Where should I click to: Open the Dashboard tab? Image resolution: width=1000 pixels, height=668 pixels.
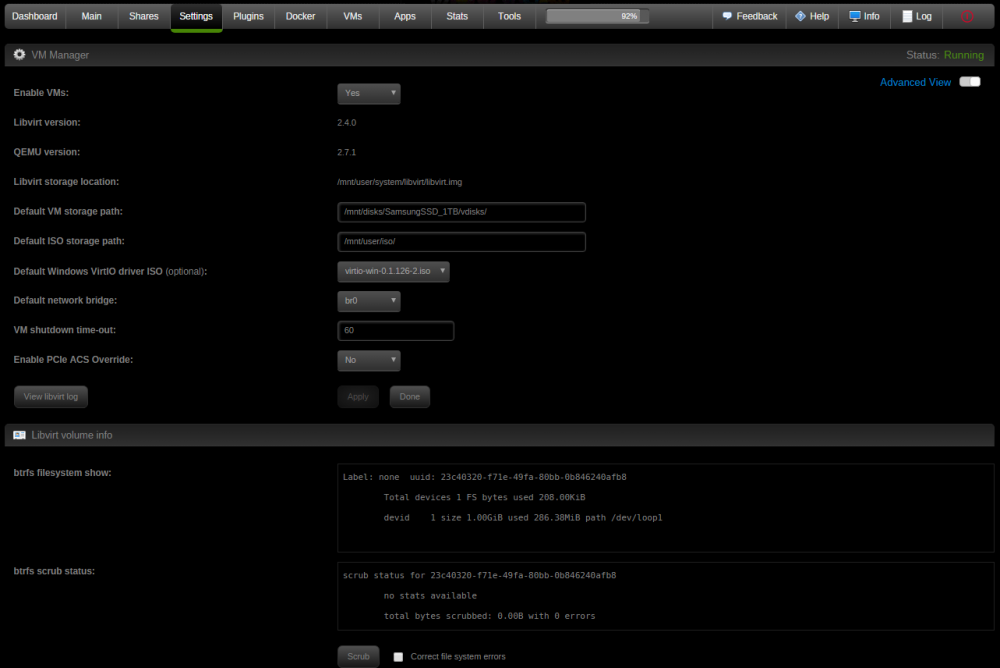[x=34, y=17]
